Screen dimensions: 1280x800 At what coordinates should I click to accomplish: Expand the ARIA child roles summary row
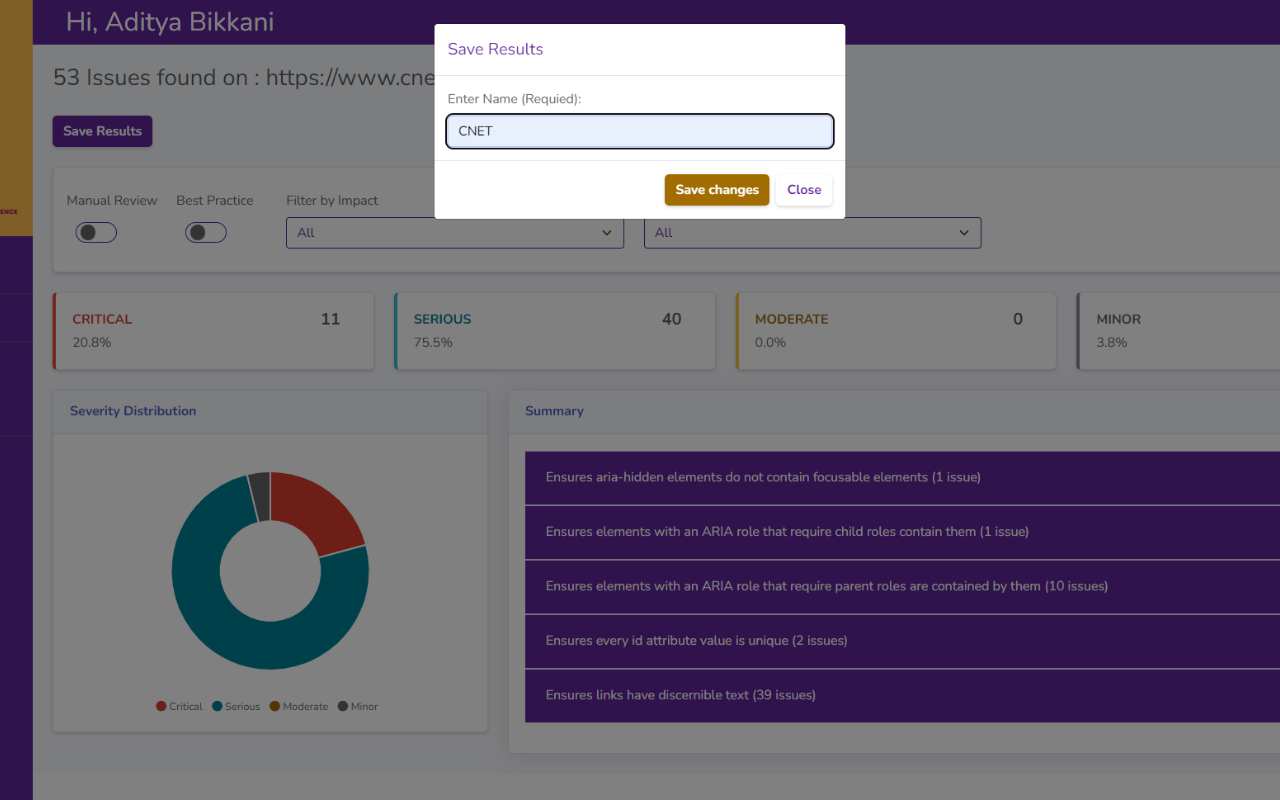(x=902, y=532)
